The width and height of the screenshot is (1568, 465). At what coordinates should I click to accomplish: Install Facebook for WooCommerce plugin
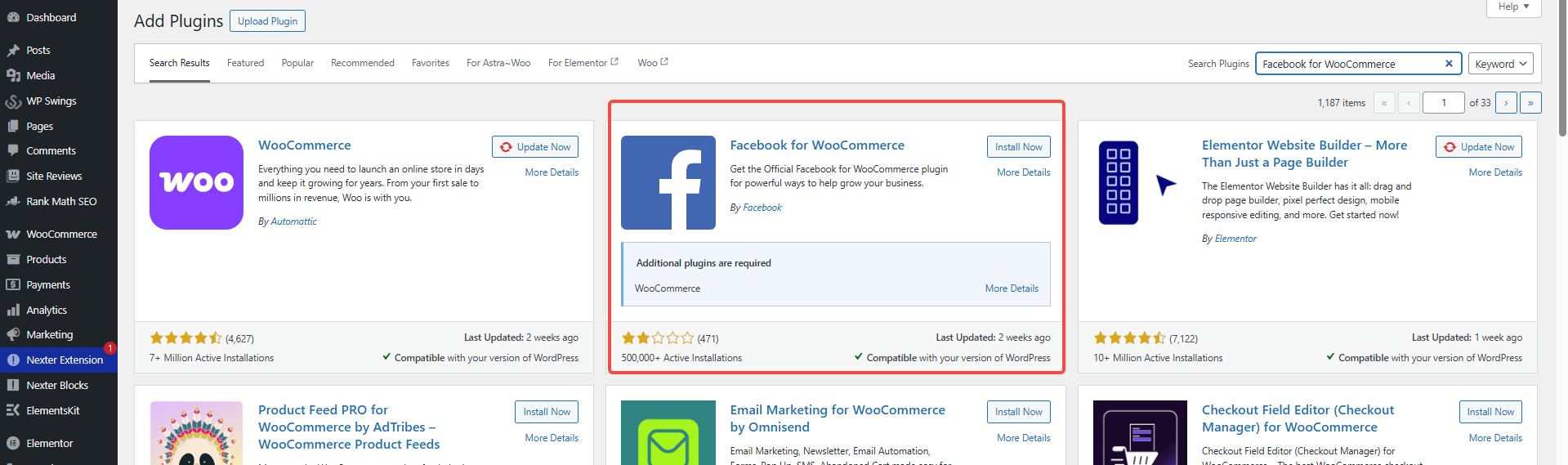tap(1018, 147)
